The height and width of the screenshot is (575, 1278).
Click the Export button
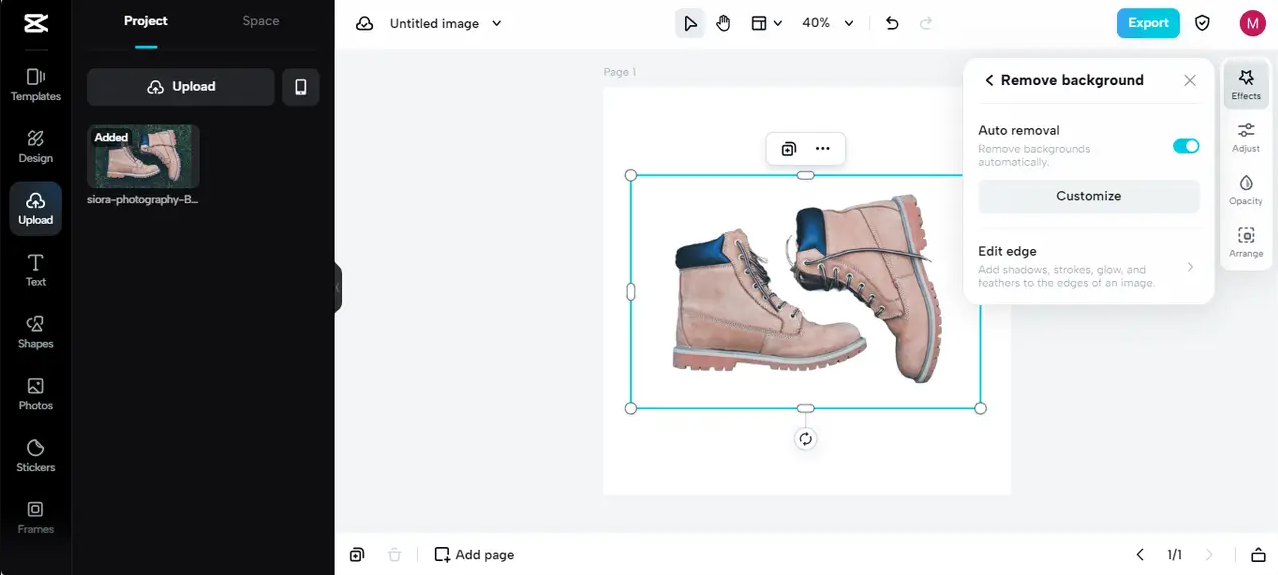(1148, 23)
